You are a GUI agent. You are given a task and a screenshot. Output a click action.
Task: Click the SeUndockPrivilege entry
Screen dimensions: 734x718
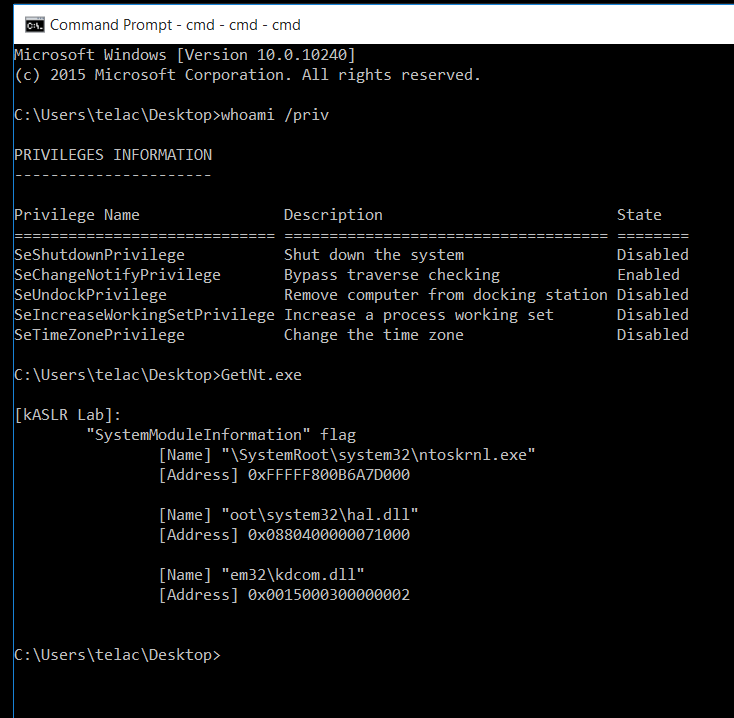90,295
